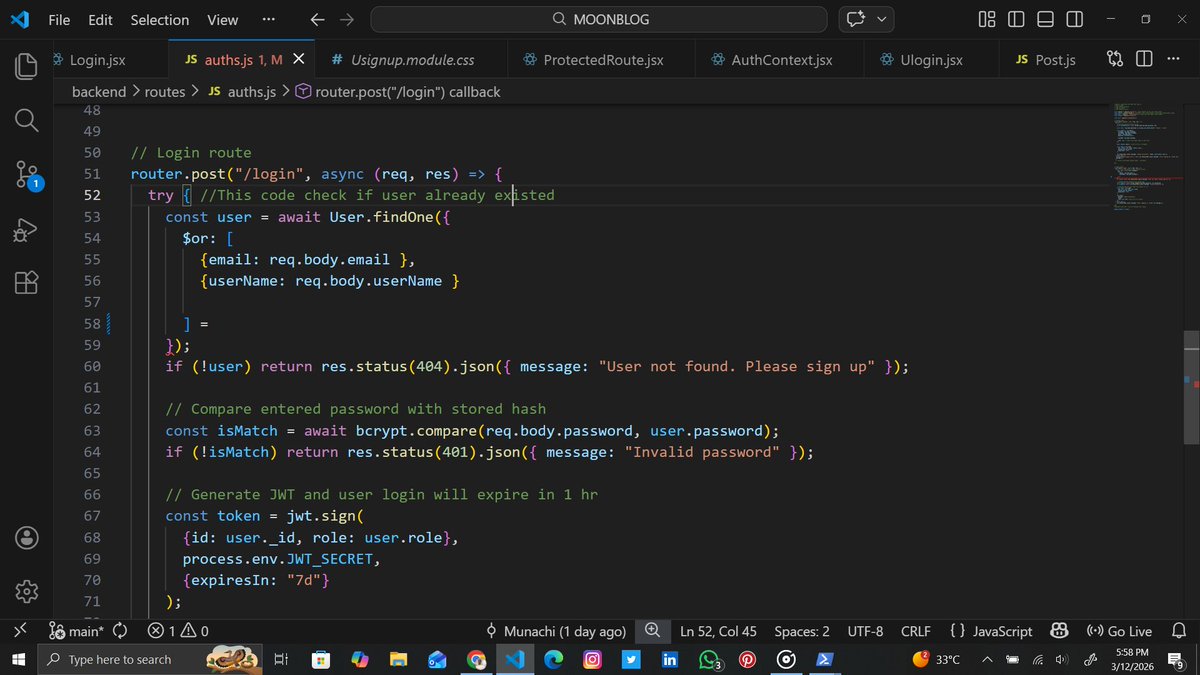Click the zoom magnifier in status bar
Screen dimensions: 1200x675
[652, 631]
